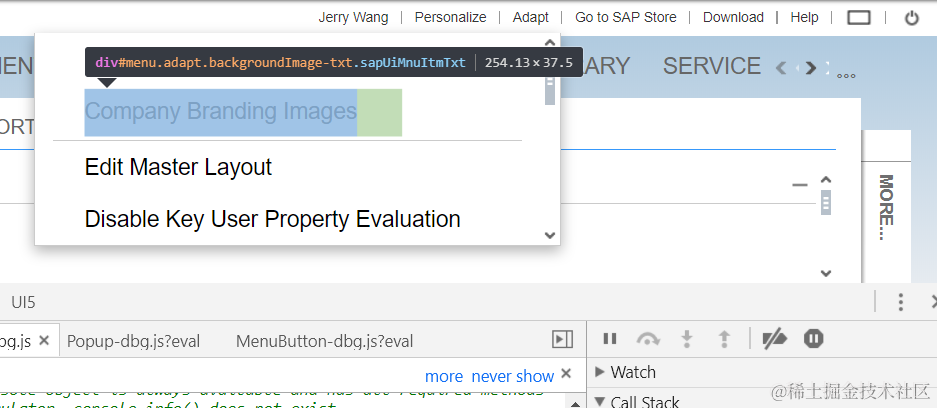Pause script execution
The image size is (937, 408).
pyautogui.click(x=610, y=339)
